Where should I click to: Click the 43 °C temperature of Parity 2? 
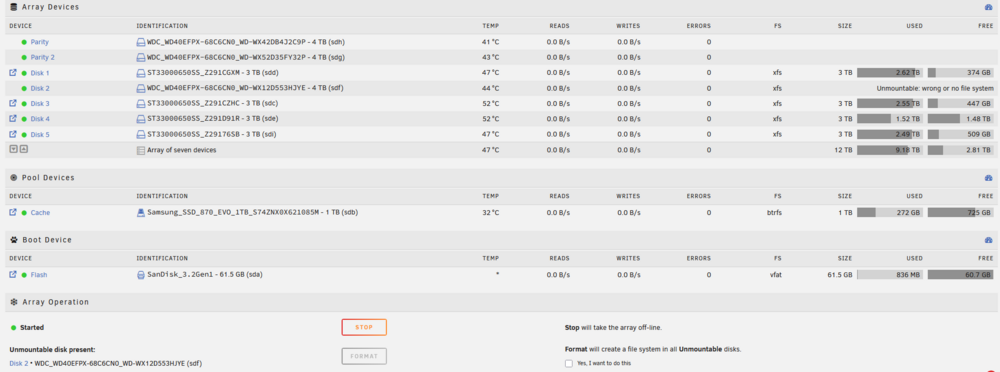[490, 57]
